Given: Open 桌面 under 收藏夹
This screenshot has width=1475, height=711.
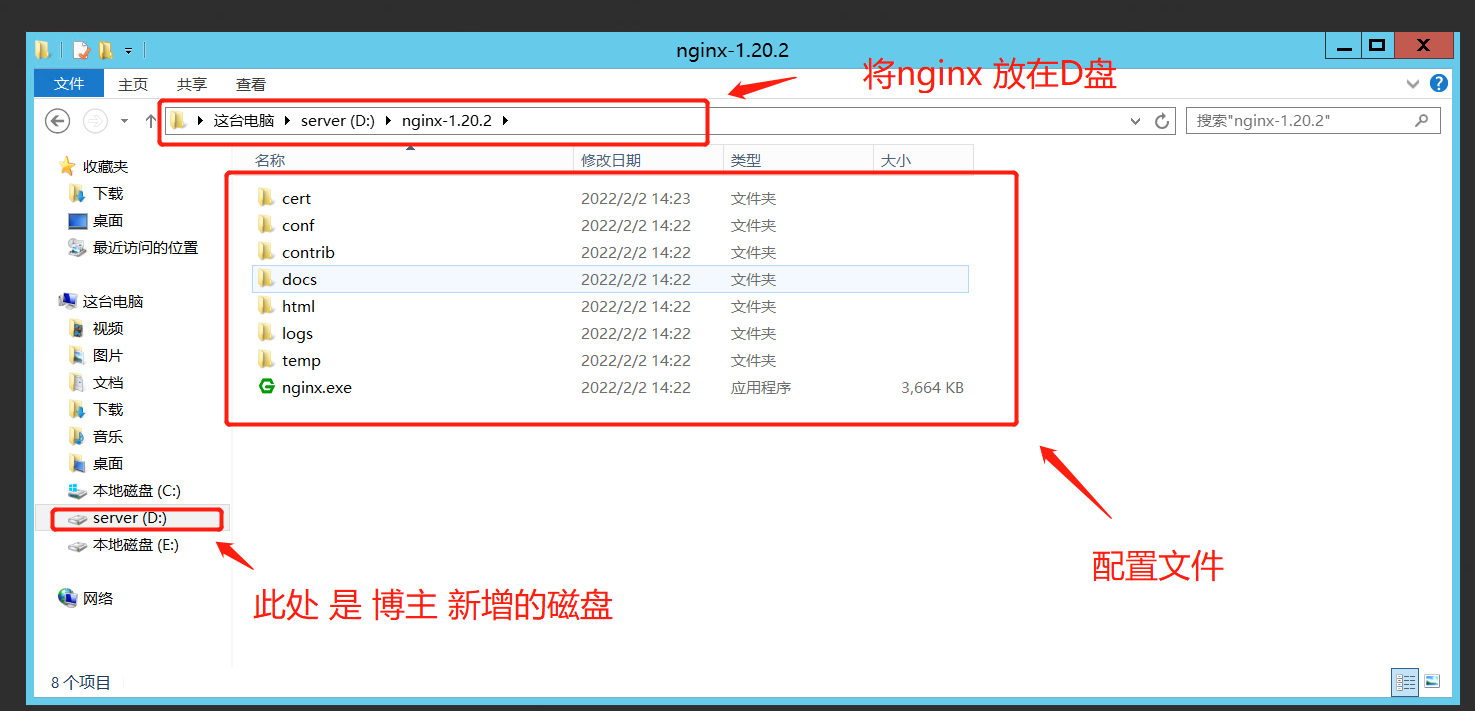Looking at the screenshot, I should coord(108,220).
